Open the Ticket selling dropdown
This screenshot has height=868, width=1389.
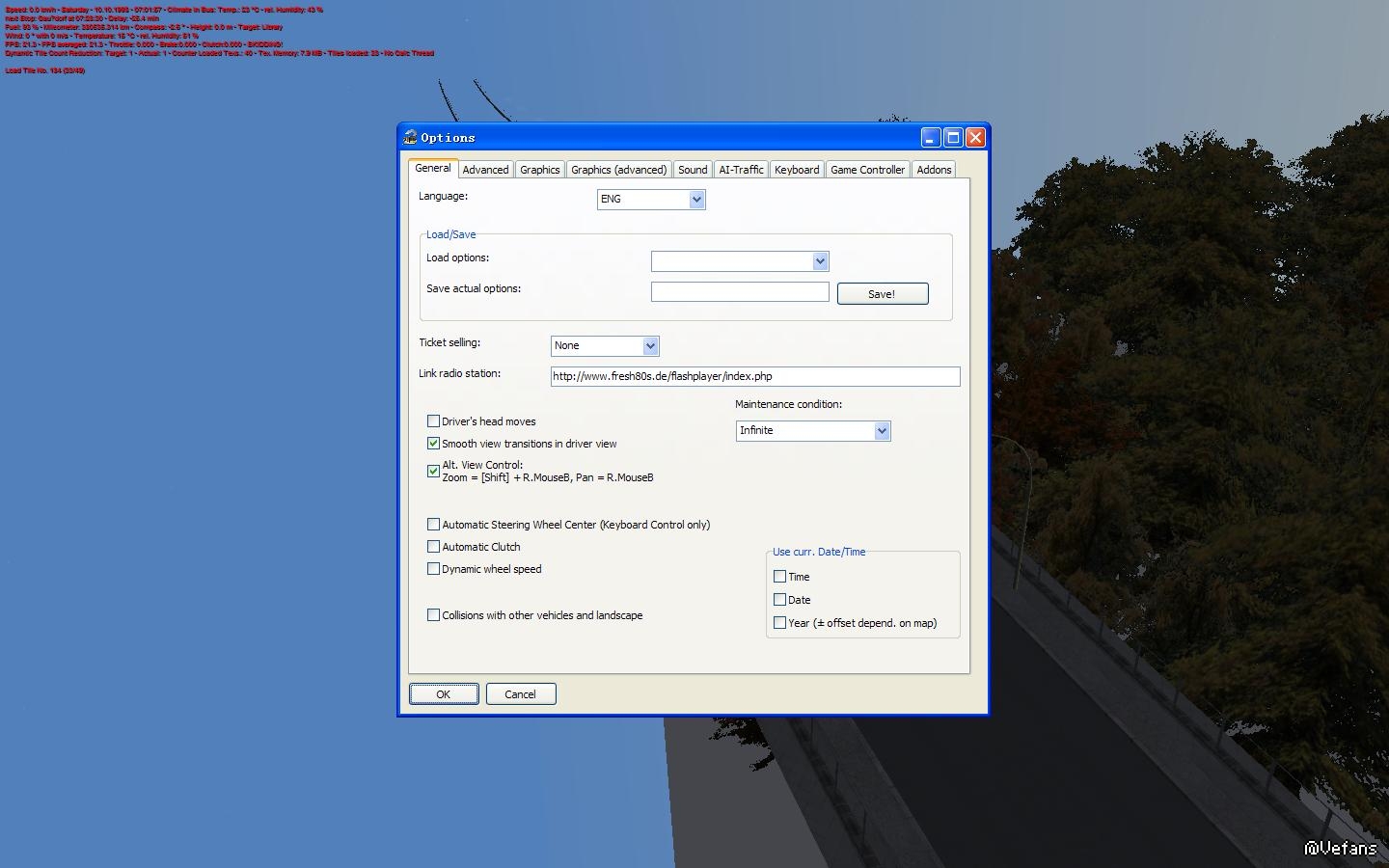coord(650,346)
